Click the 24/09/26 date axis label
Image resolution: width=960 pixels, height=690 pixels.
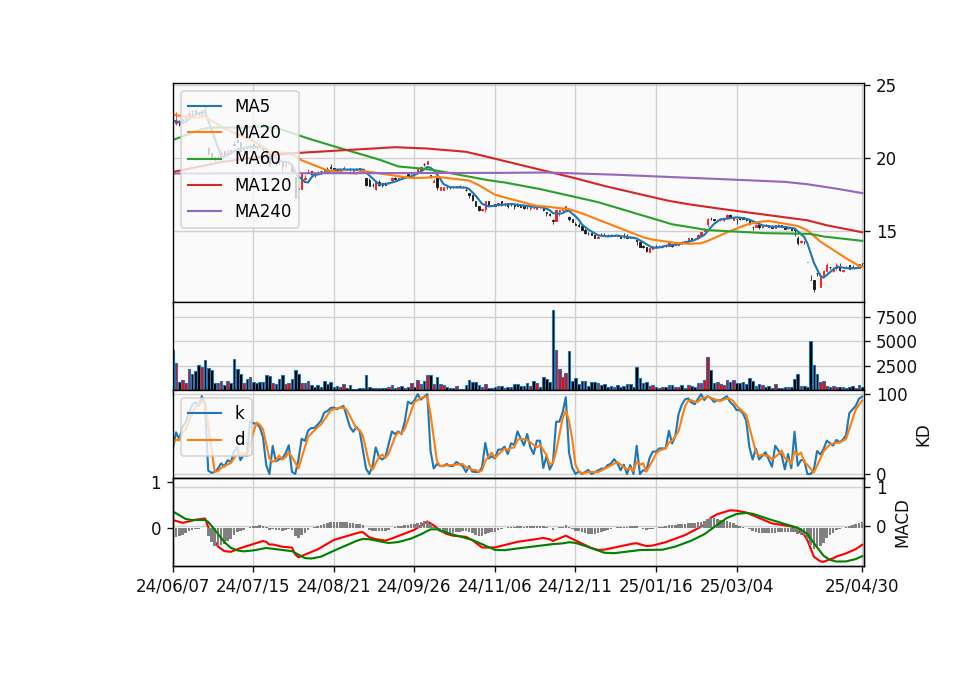point(413,586)
